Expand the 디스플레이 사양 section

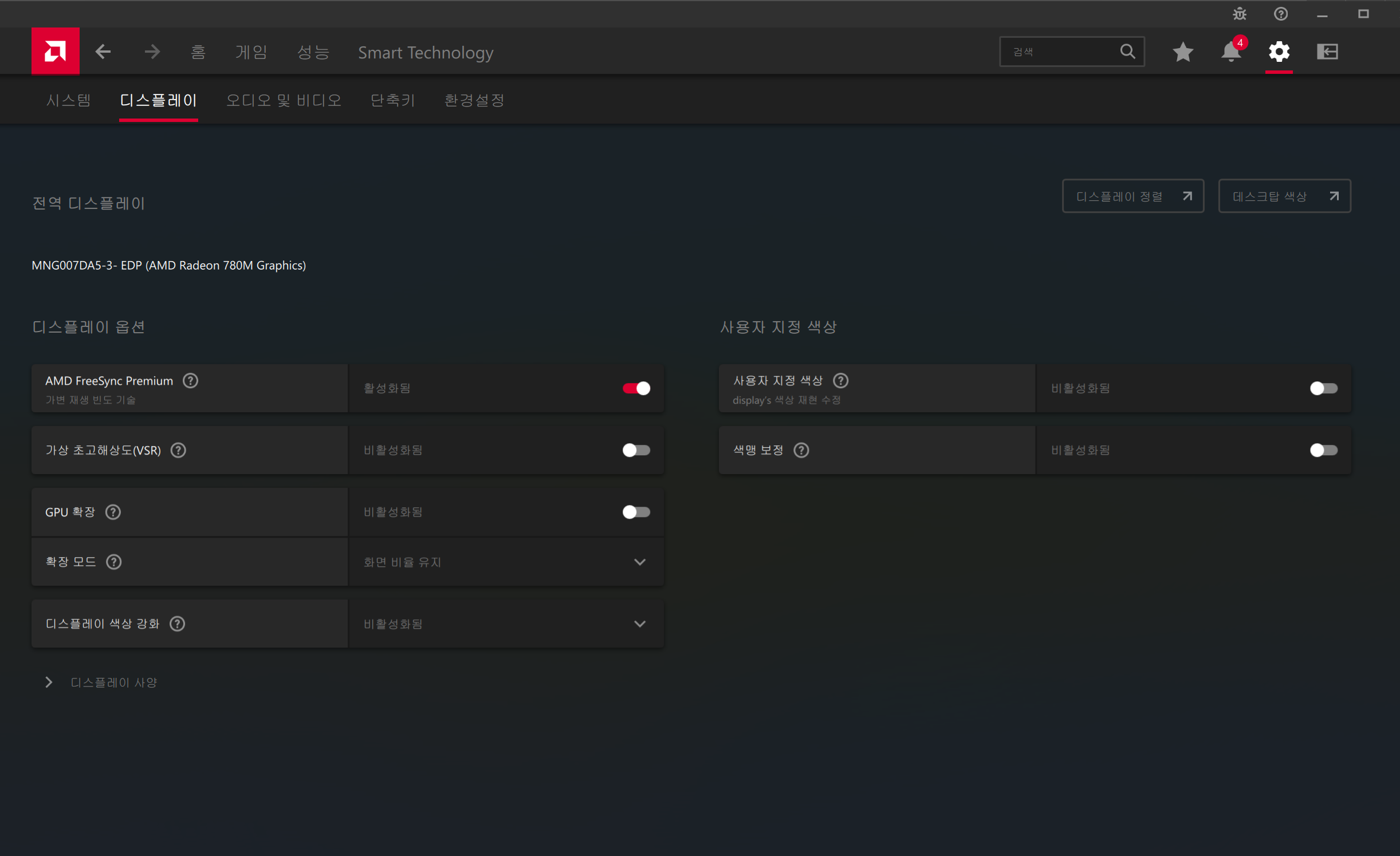click(101, 683)
